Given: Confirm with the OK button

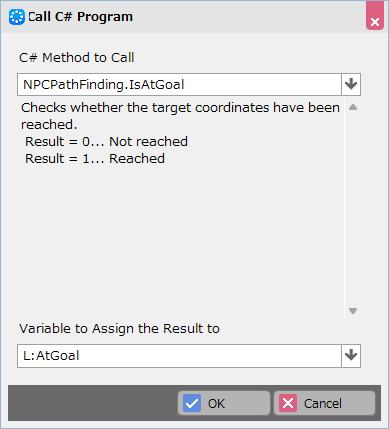Looking at the screenshot, I should pyautogui.click(x=224, y=403).
